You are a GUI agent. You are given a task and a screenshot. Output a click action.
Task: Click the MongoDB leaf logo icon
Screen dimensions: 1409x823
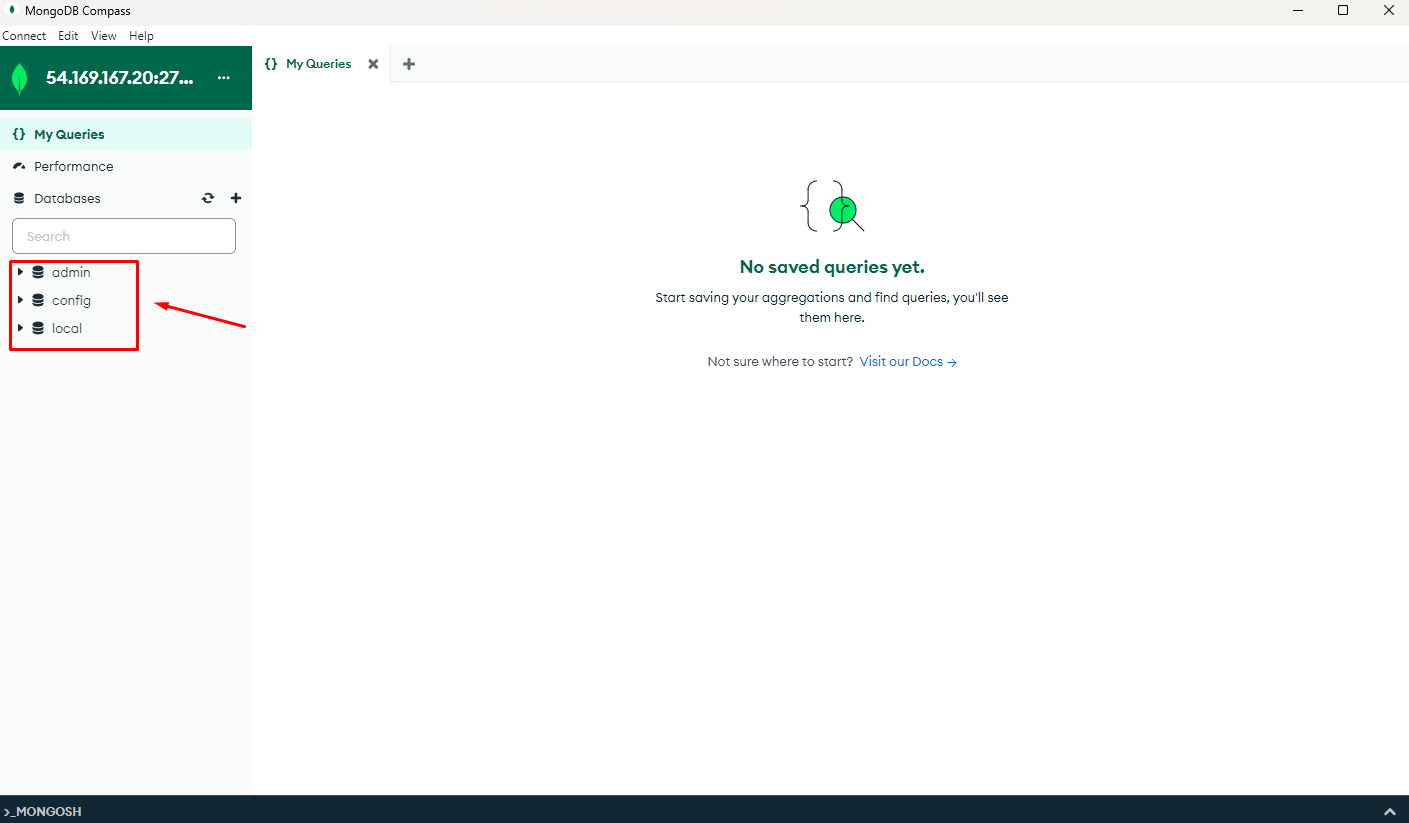[20, 78]
